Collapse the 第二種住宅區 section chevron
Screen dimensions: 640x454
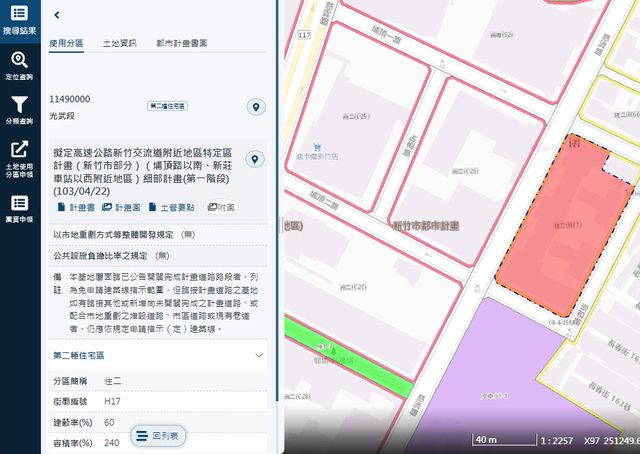coord(259,355)
